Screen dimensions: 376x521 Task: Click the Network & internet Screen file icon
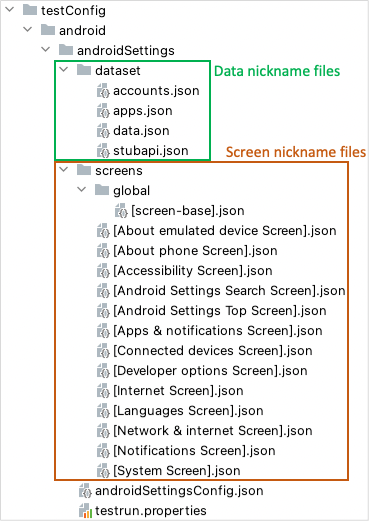(x=103, y=431)
